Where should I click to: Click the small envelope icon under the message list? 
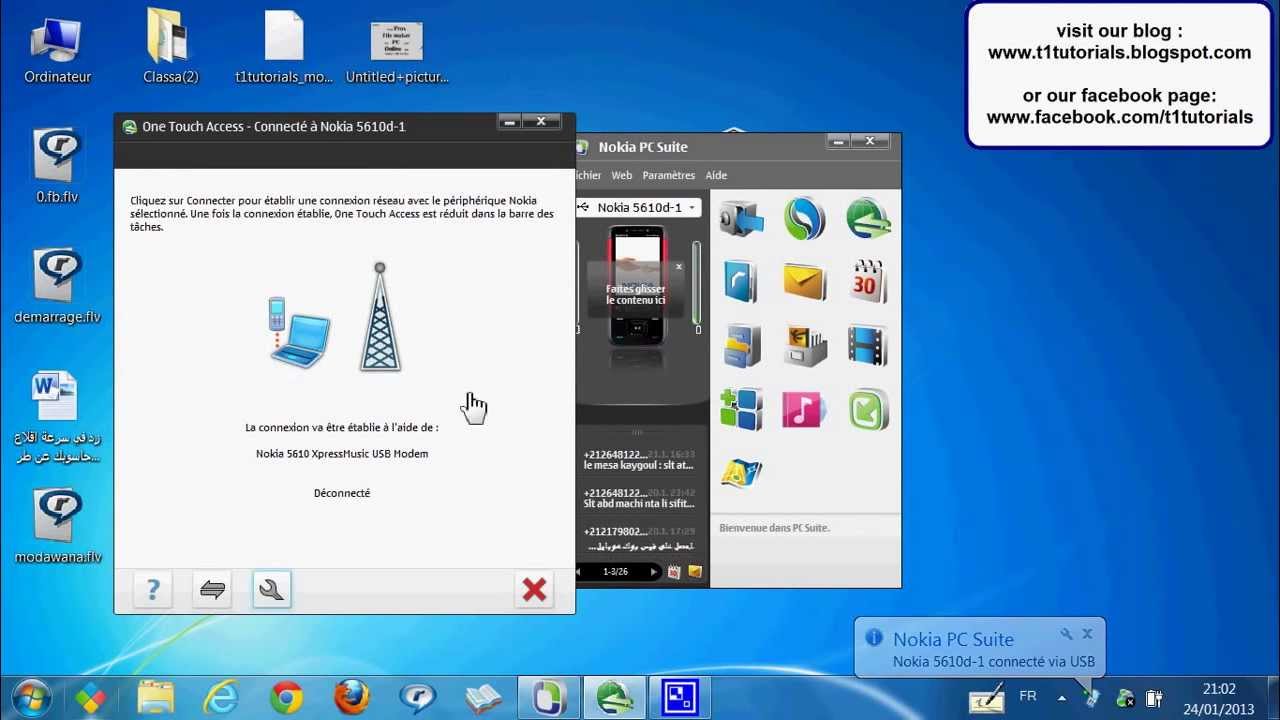pyautogui.click(x=695, y=572)
